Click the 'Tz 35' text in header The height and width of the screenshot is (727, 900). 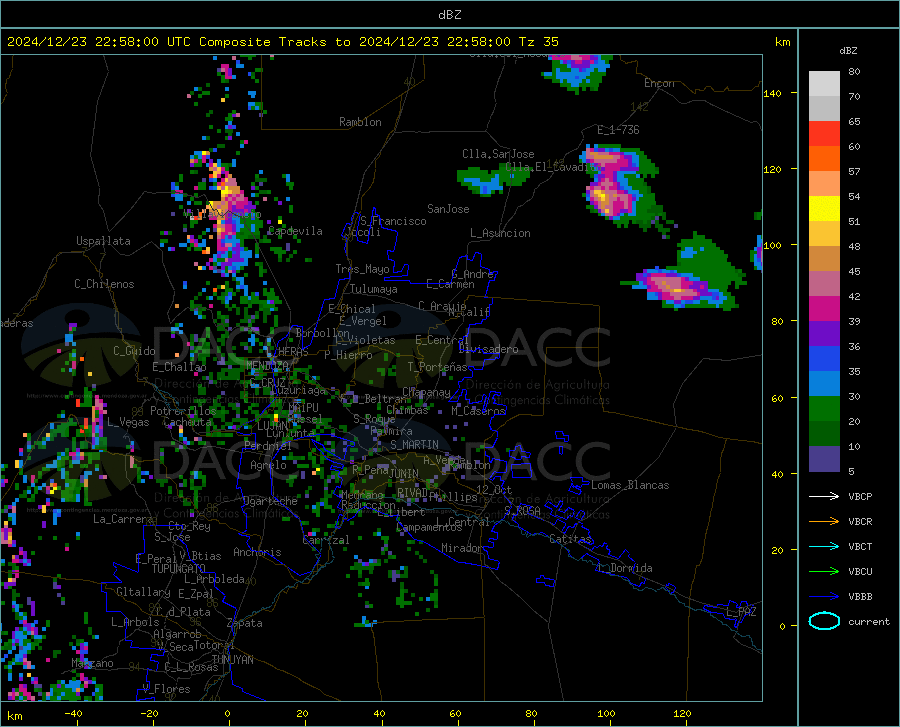(x=539, y=42)
